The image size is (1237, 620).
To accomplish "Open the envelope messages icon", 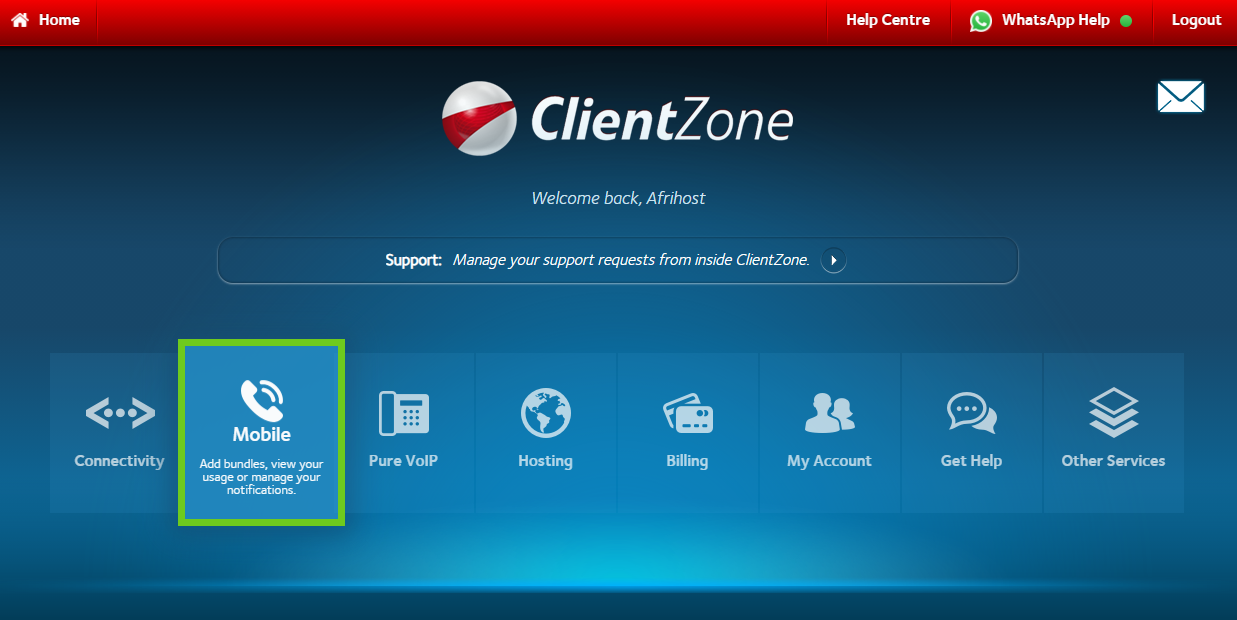I will pos(1180,97).
